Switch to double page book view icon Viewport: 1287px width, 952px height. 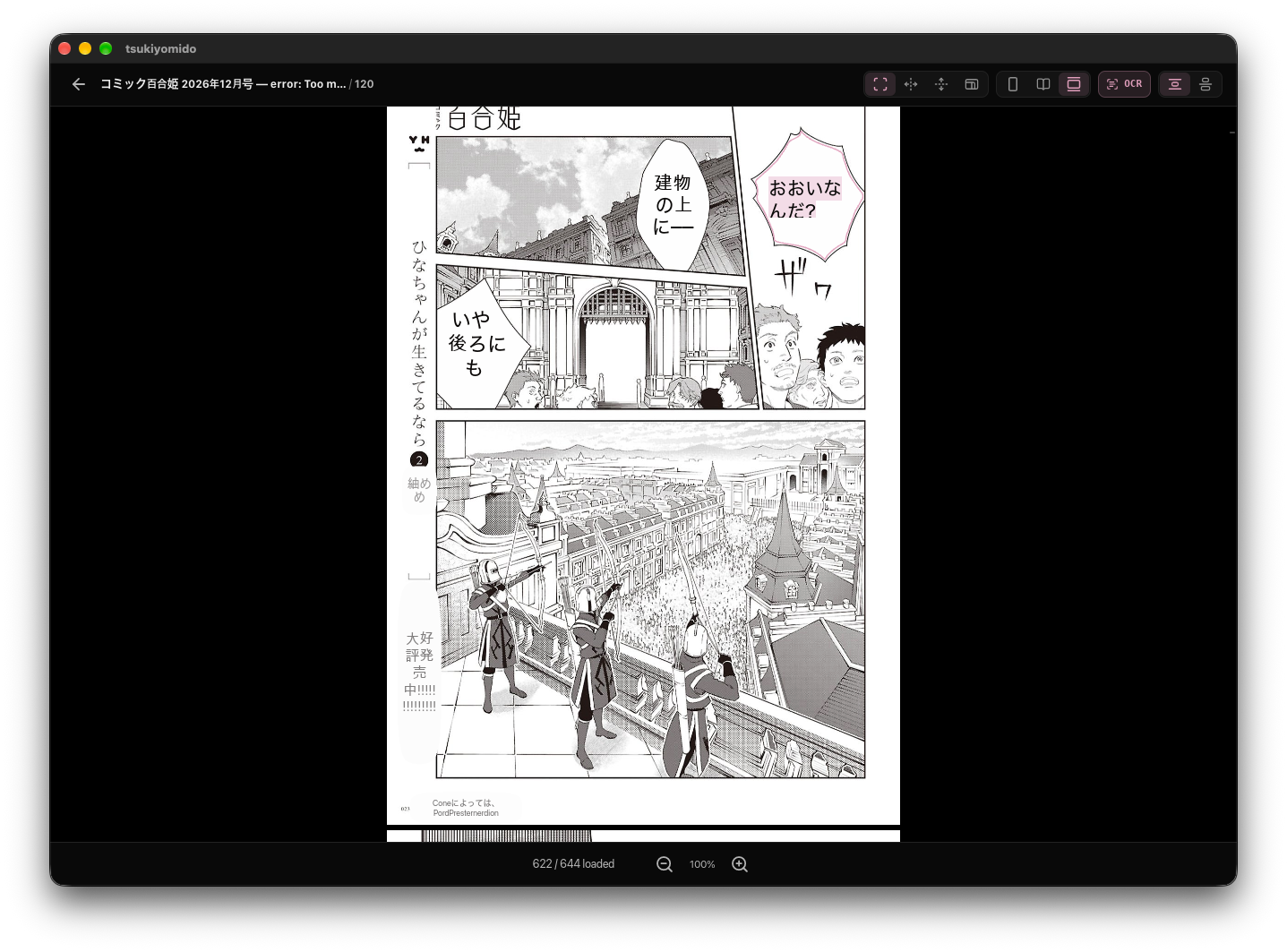click(1043, 84)
